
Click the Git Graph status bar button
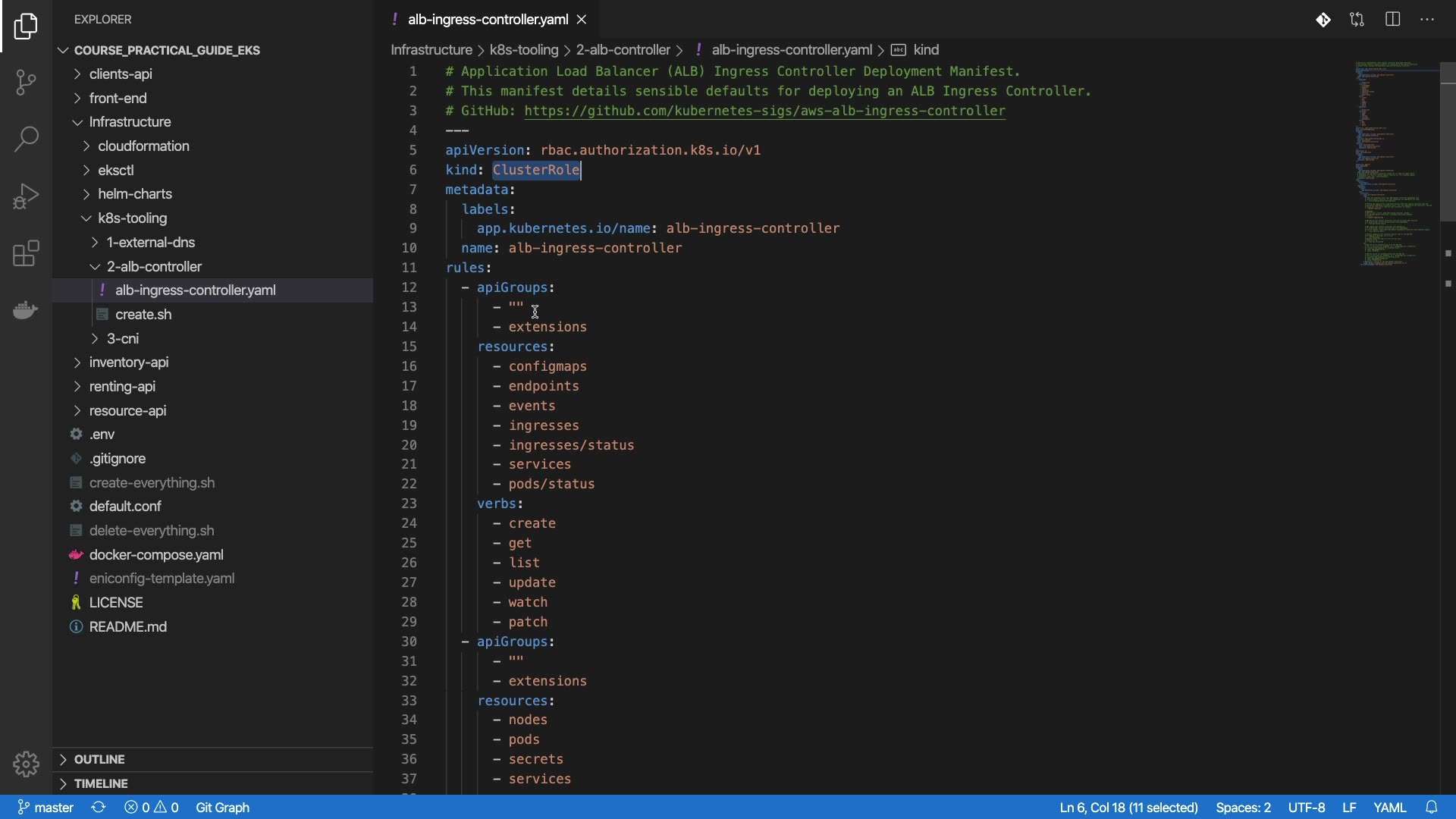[x=222, y=807]
